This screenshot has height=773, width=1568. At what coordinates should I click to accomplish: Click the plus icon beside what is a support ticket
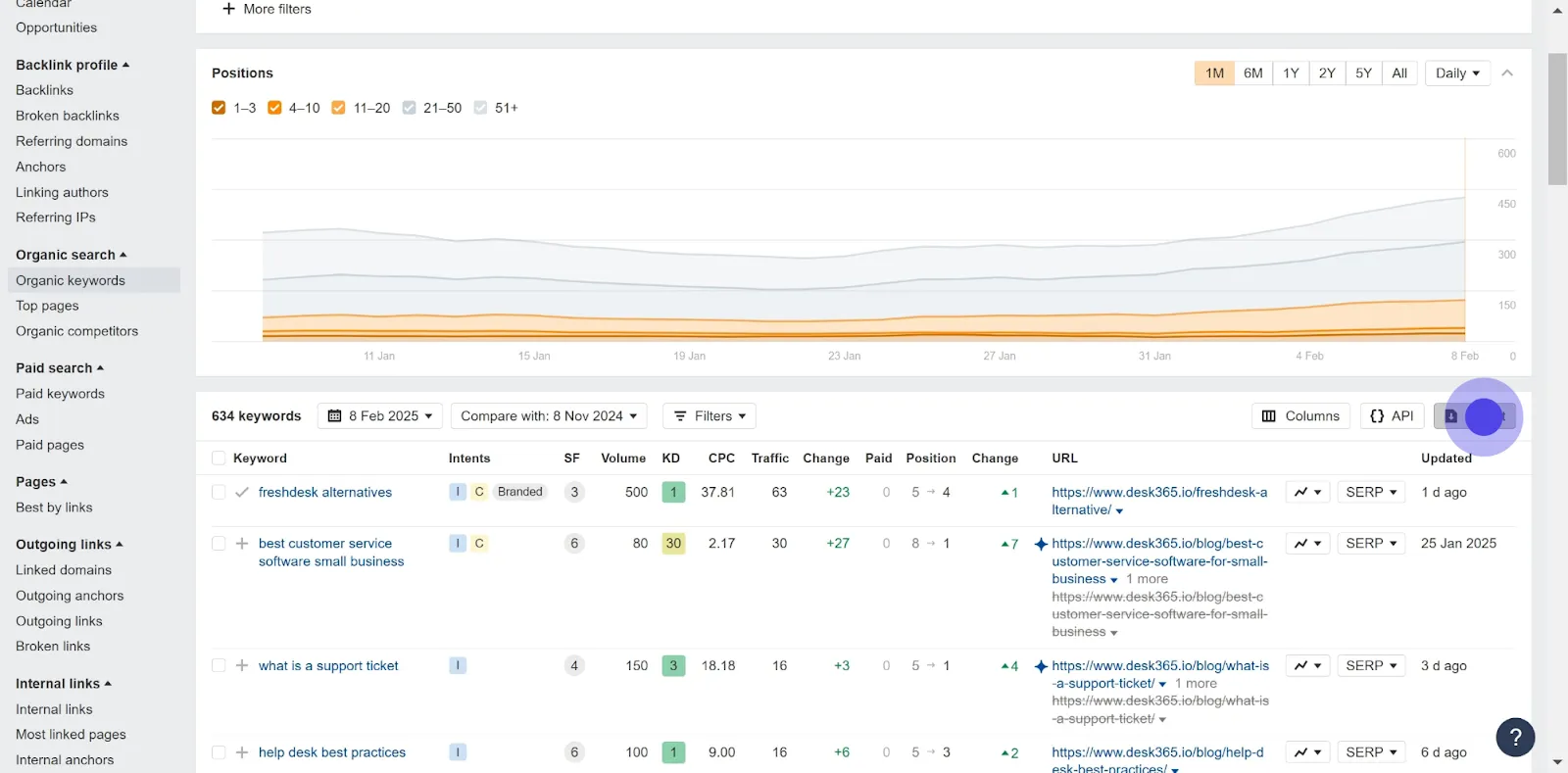point(242,665)
